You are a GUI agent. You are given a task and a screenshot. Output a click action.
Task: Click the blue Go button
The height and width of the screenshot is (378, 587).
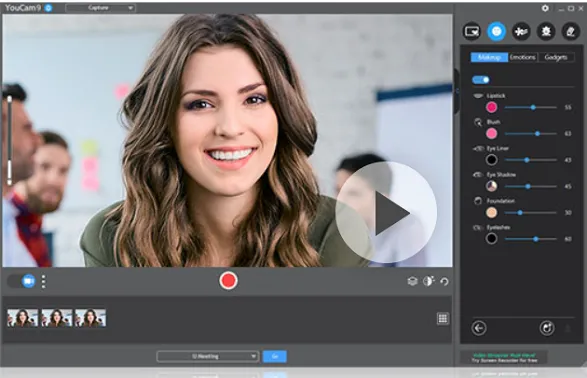point(275,356)
